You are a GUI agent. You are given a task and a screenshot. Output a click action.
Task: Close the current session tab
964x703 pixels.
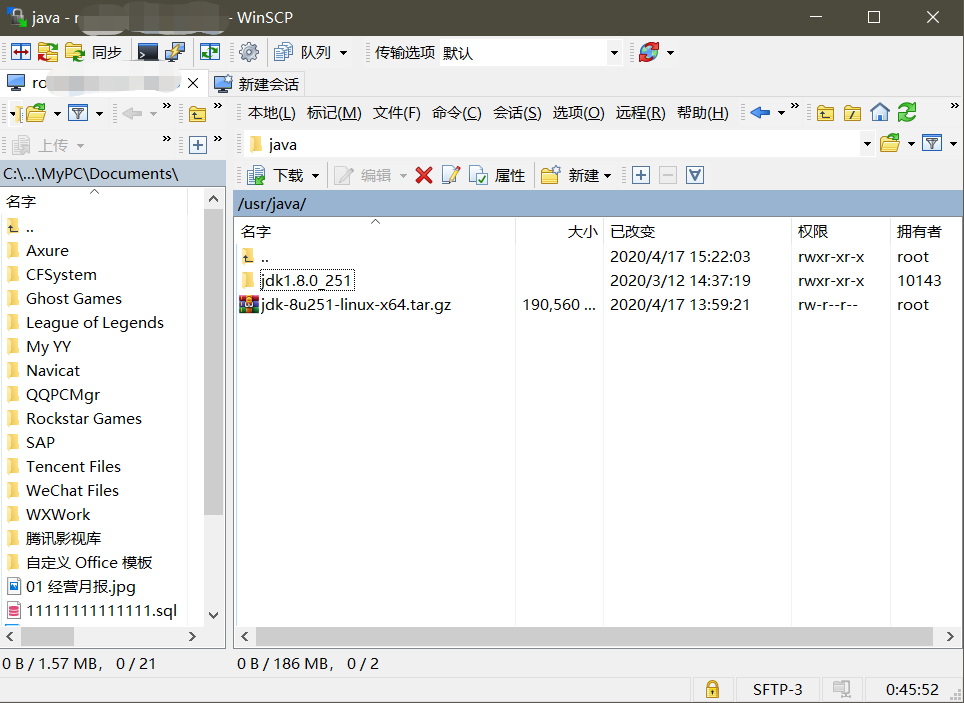(x=193, y=83)
